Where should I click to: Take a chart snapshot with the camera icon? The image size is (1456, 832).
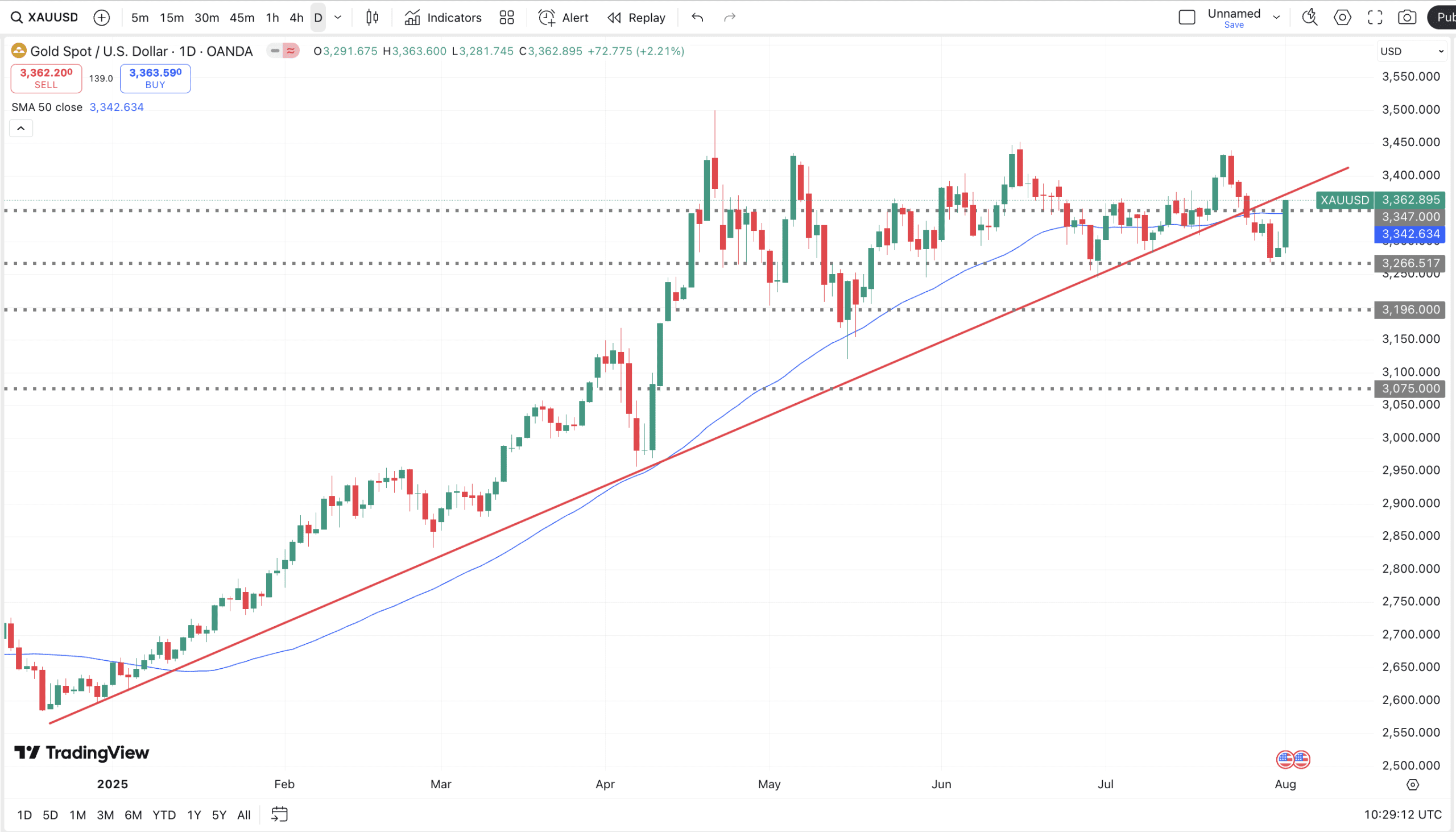tap(1407, 18)
